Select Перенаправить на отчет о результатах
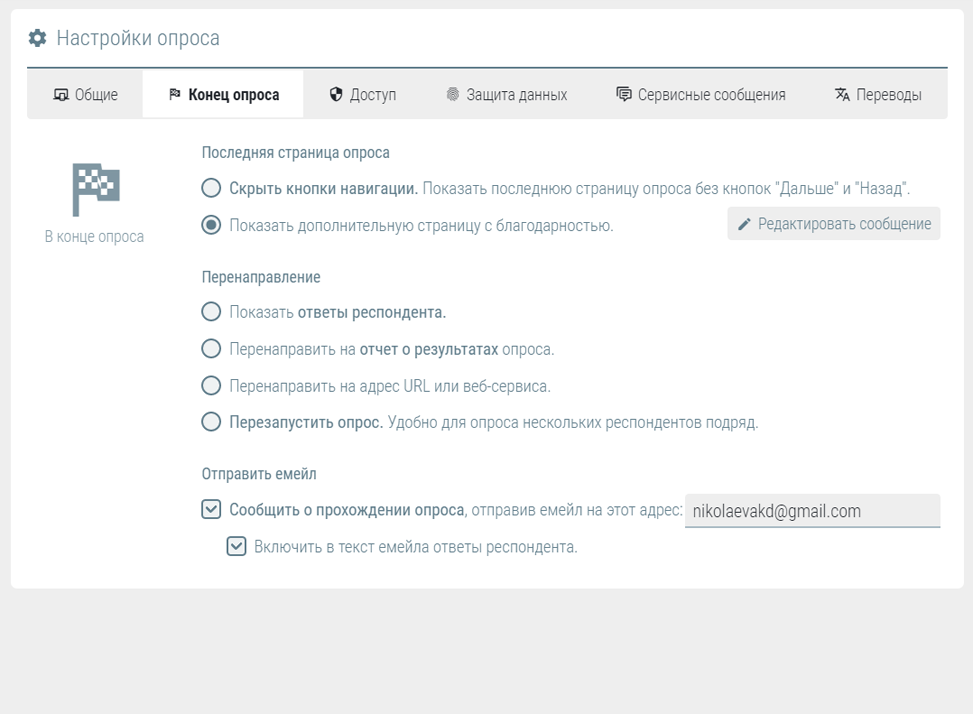The width and height of the screenshot is (973, 714). (x=211, y=349)
